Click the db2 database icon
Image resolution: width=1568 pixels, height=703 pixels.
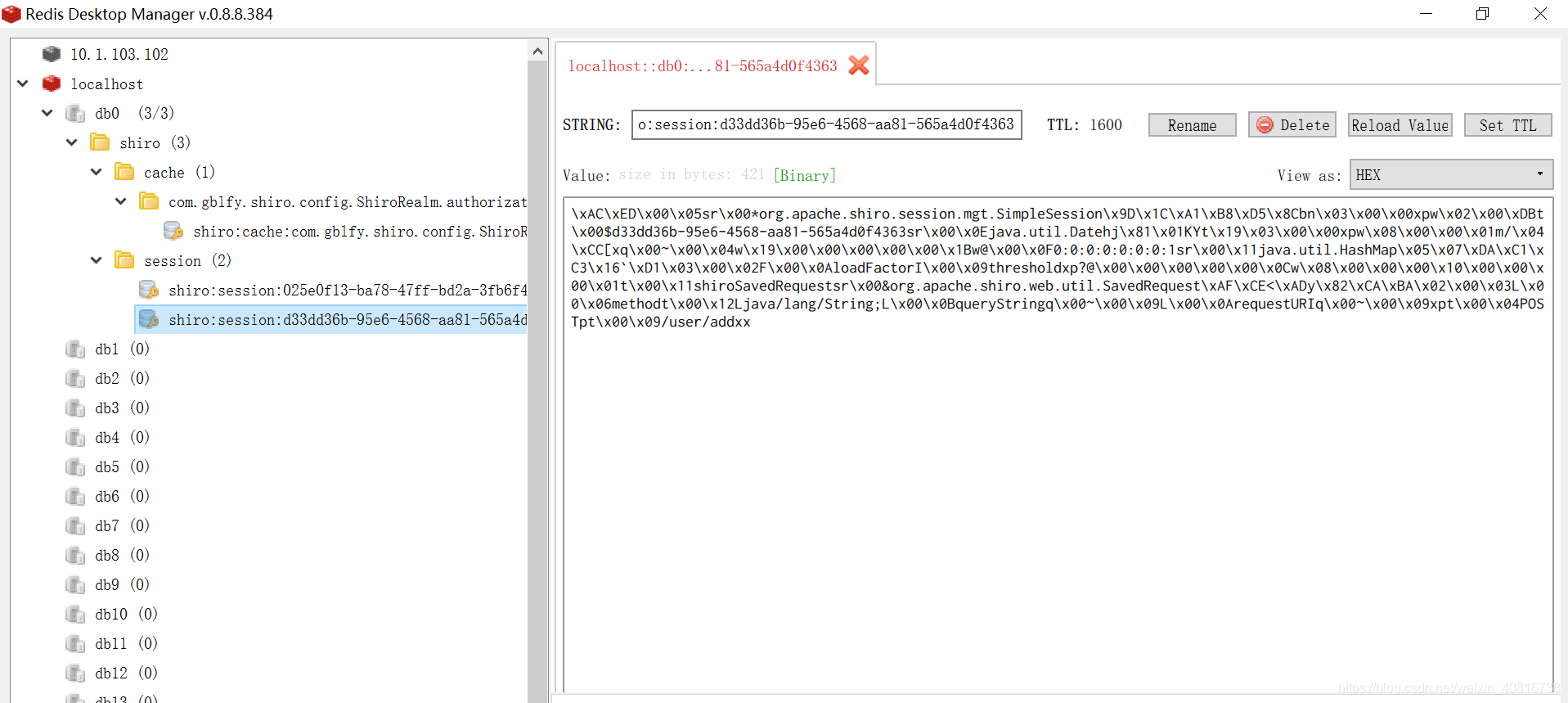tap(76, 378)
